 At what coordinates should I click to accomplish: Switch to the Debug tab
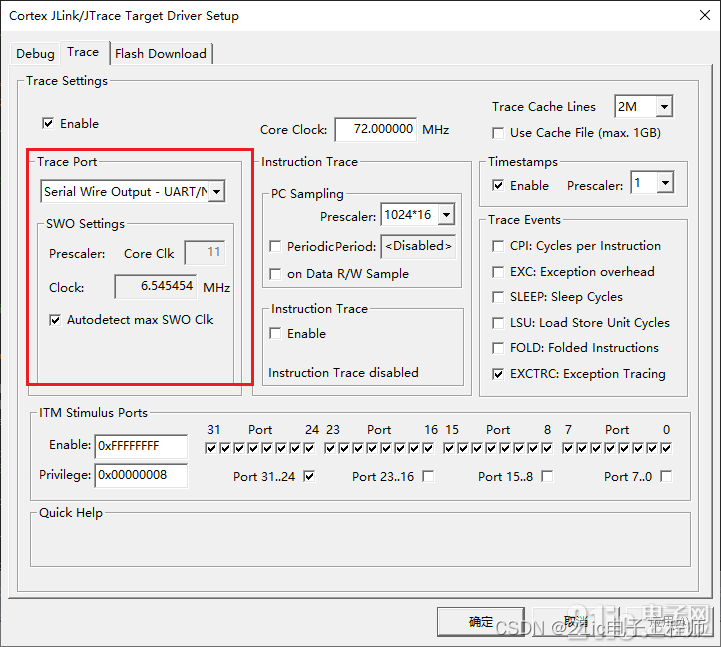click(35, 53)
